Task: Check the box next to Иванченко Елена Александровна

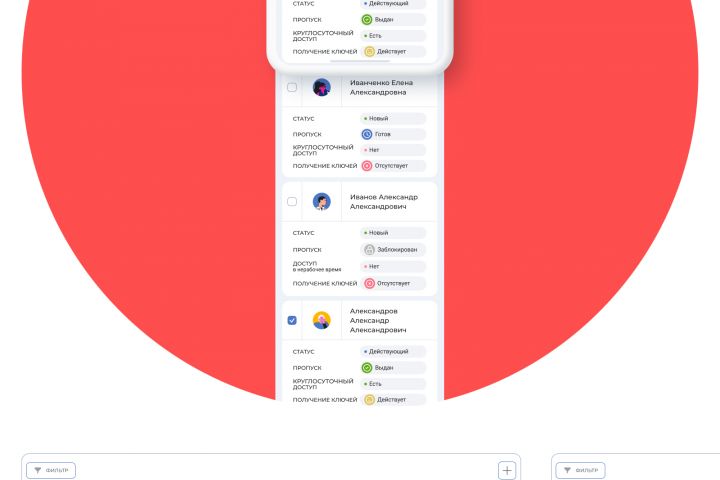Action: point(292,87)
